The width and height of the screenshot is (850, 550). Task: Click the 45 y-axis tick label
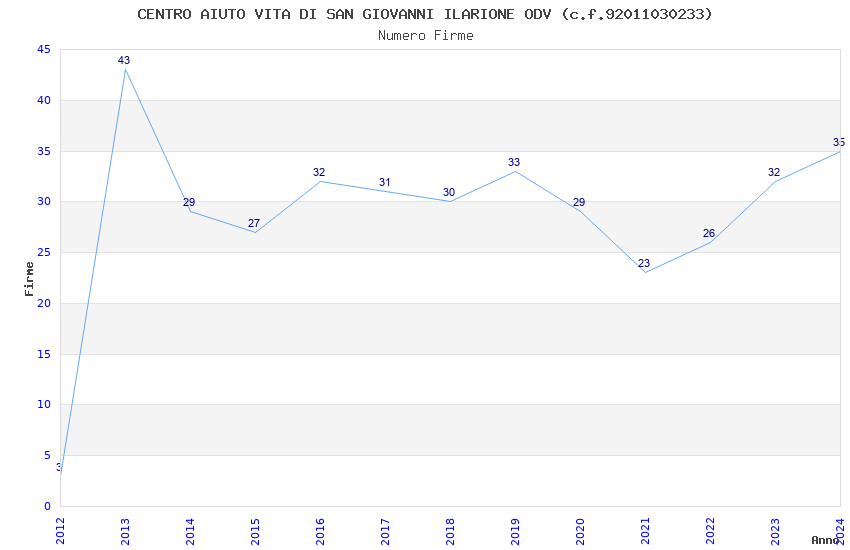pyautogui.click(x=44, y=49)
